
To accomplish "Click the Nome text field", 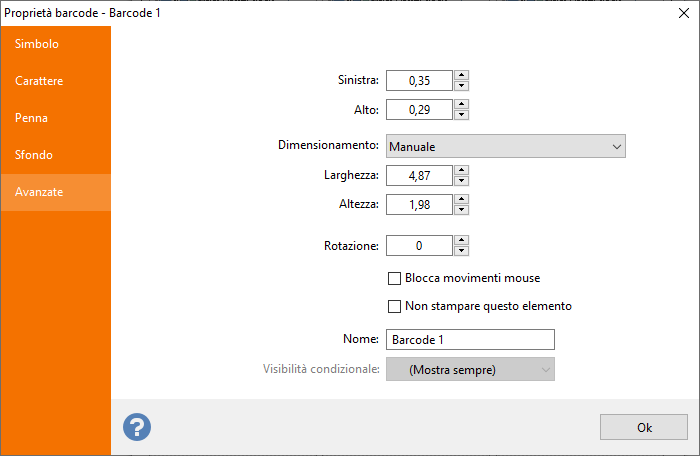I will [x=470, y=340].
